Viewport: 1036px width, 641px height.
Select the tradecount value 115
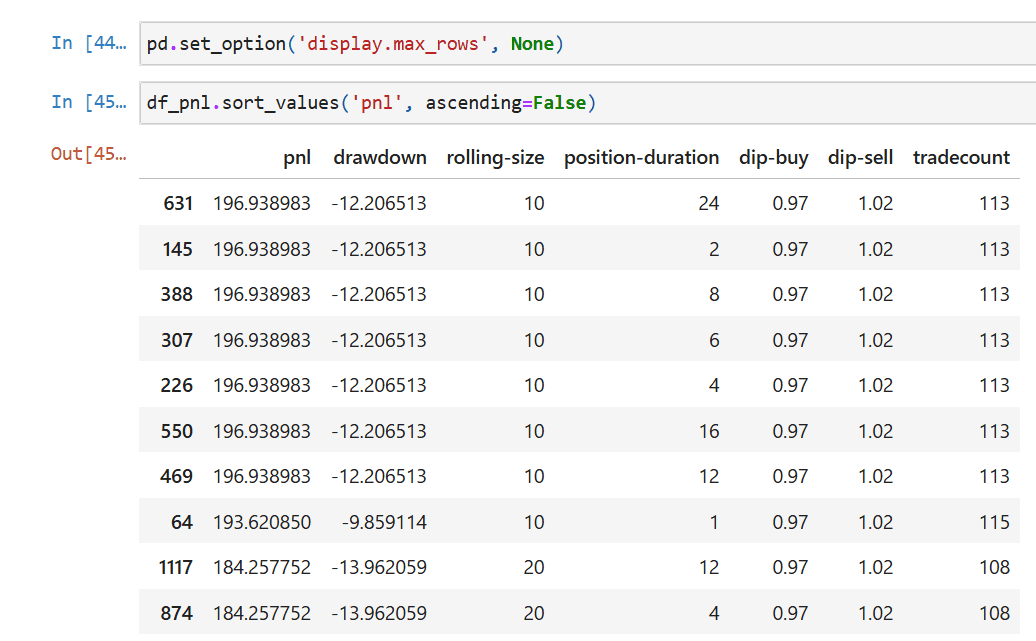click(994, 522)
